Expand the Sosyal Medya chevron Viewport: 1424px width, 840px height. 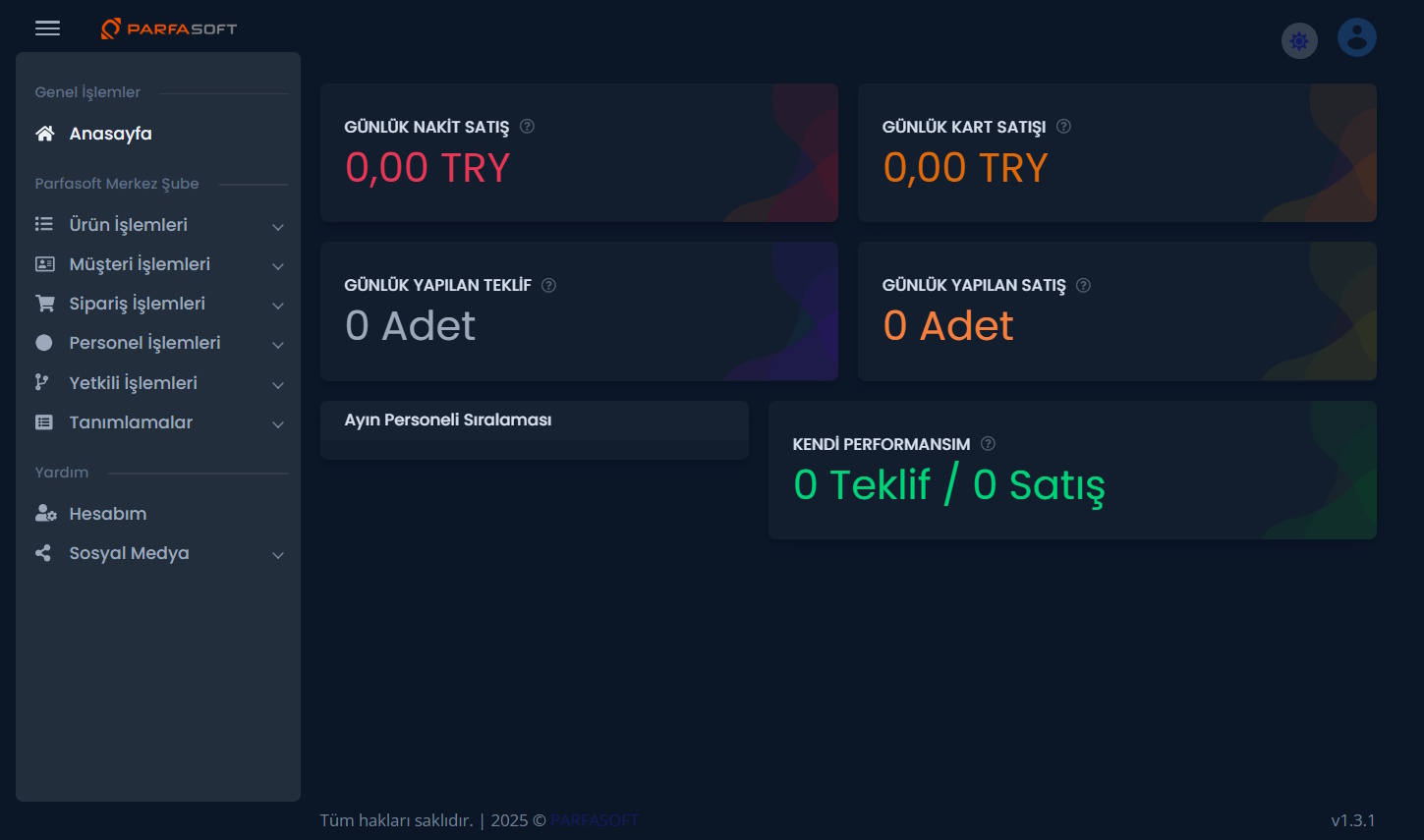point(278,555)
